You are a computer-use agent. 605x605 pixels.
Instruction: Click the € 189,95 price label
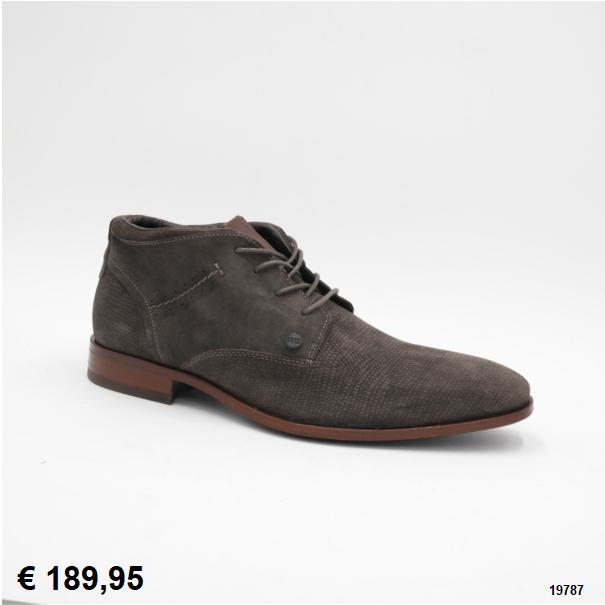(x=80, y=578)
